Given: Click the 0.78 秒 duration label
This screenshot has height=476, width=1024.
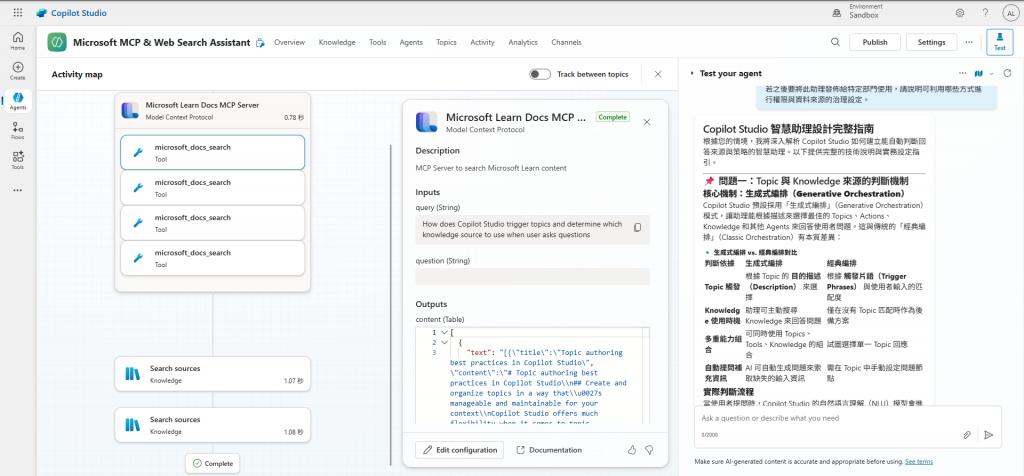Looking at the screenshot, I should [294, 118].
